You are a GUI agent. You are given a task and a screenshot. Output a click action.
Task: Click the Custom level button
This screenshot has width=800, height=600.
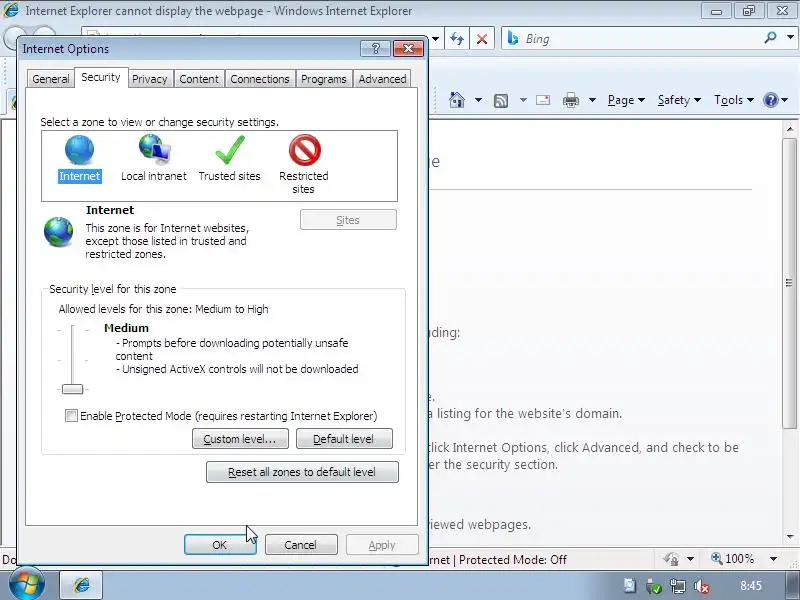point(240,439)
